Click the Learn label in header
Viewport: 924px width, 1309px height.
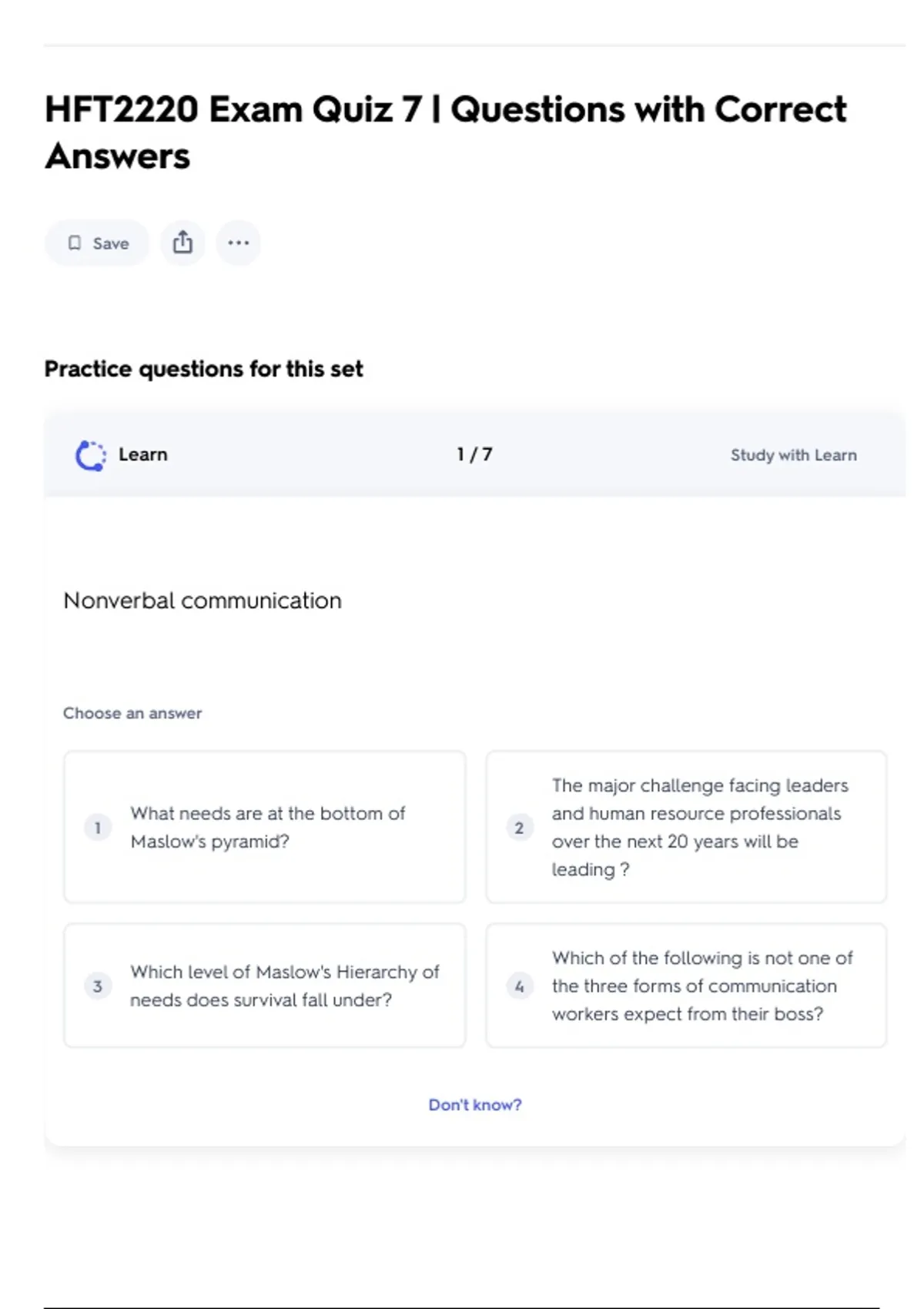point(142,454)
